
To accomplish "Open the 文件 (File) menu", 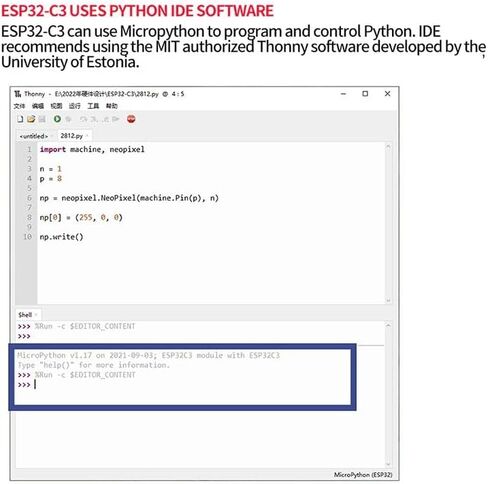I will point(19,106).
